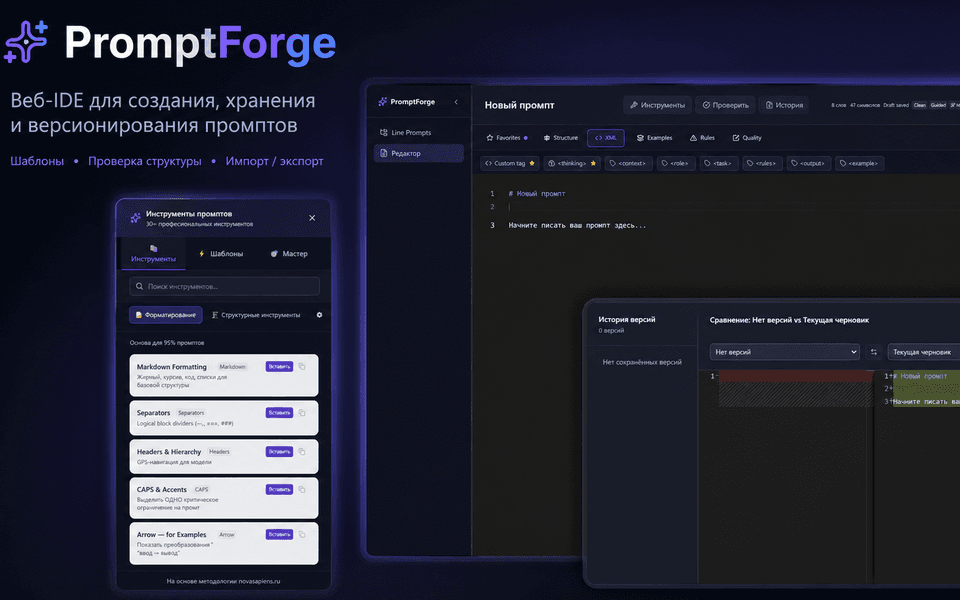The width and height of the screenshot is (960, 600).
Task: Open the Инструменты toolbar button
Action: [658, 105]
